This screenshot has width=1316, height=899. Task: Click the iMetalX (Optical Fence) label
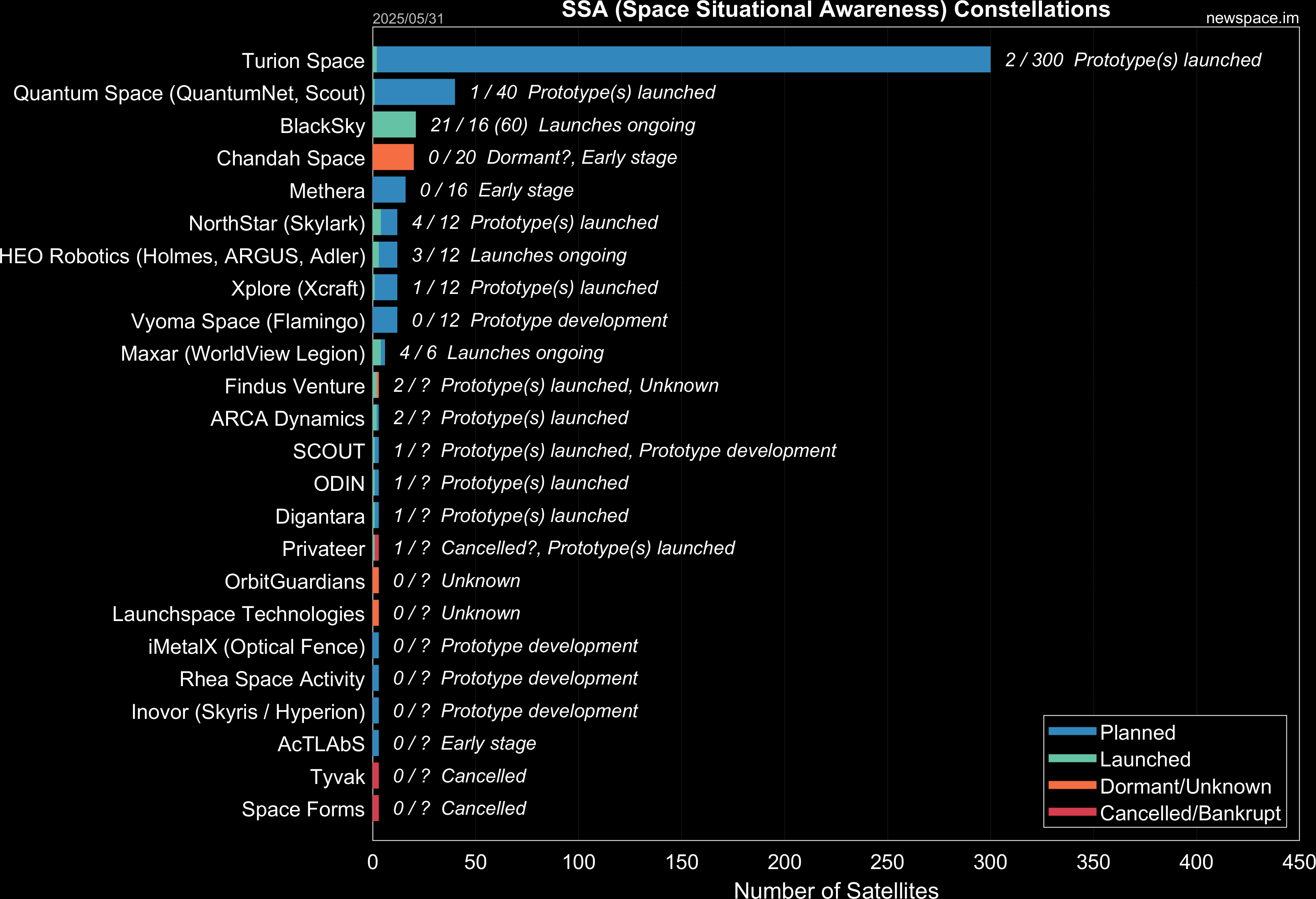pos(256,647)
